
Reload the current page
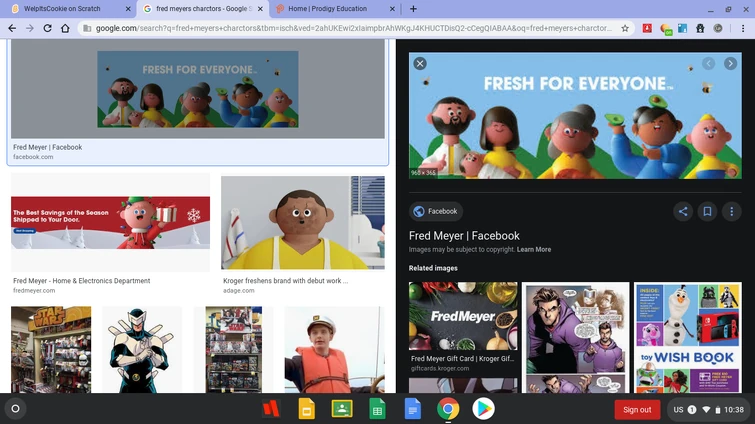[47, 28]
